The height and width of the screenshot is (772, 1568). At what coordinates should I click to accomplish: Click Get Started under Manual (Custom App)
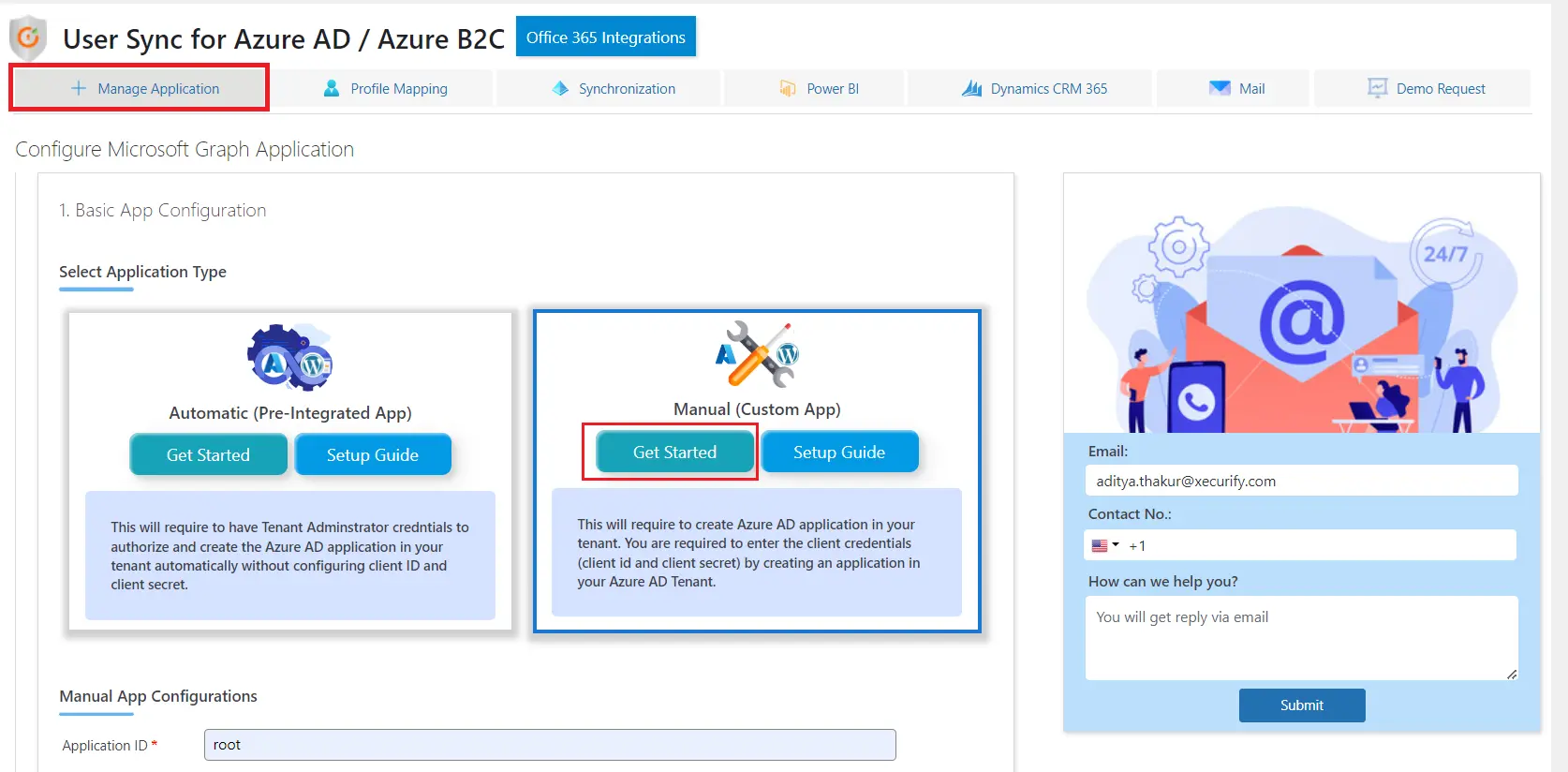tap(674, 452)
